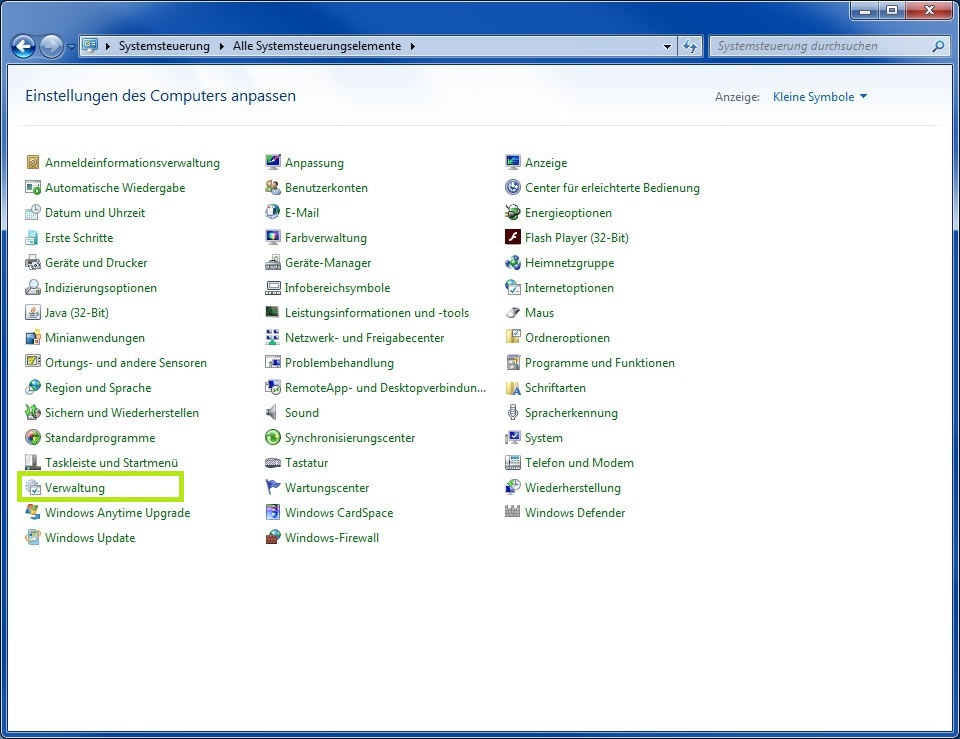Open Programme und Funktionen link
The width and height of the screenshot is (960, 739).
point(600,362)
